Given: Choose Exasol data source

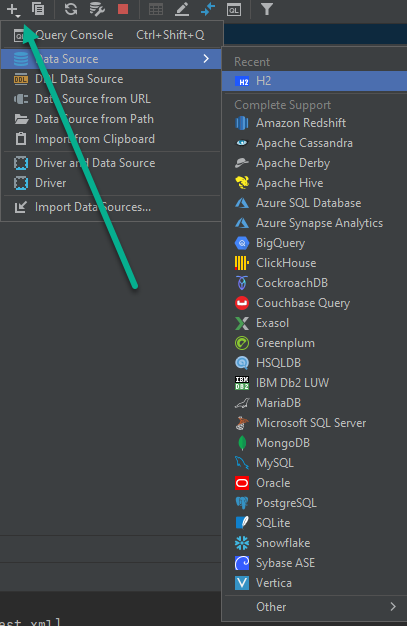Looking at the screenshot, I should 314,323.
